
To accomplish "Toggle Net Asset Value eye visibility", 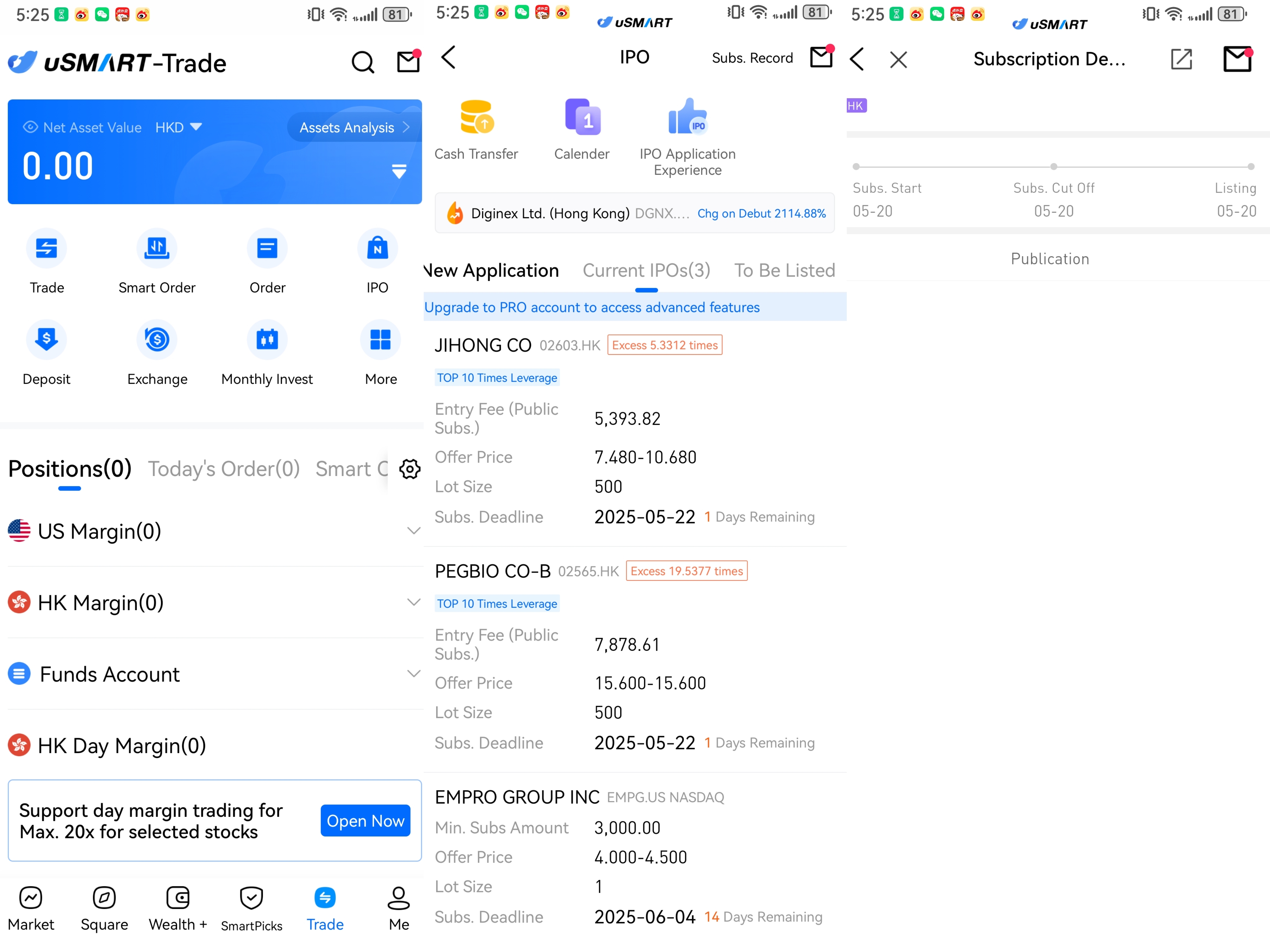I will [x=30, y=127].
